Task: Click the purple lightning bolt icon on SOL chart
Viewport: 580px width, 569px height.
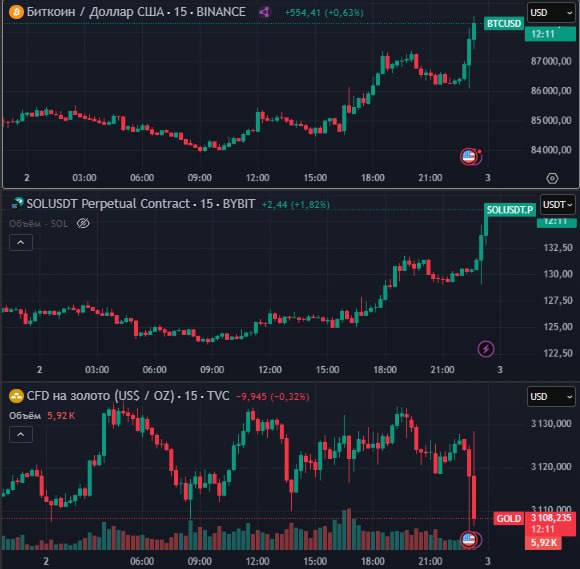Action: coord(486,349)
